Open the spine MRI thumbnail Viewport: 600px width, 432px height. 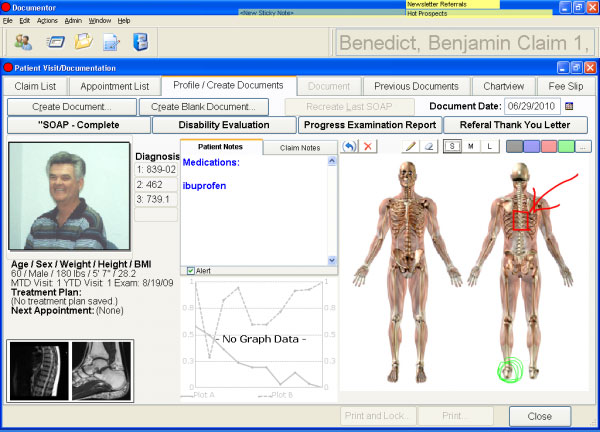click(39, 371)
